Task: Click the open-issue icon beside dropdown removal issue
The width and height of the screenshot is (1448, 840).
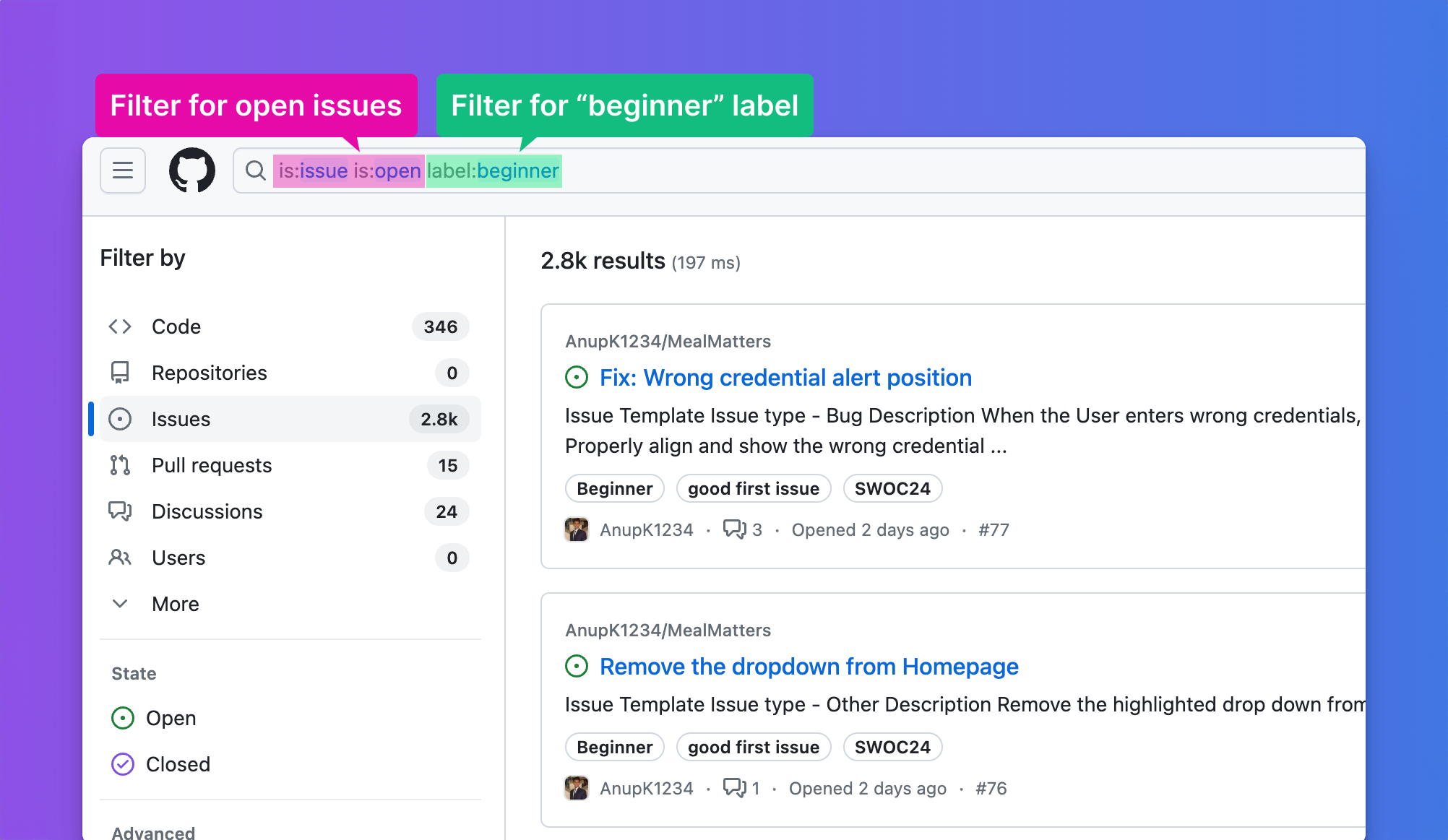Action: pyautogui.click(x=576, y=666)
